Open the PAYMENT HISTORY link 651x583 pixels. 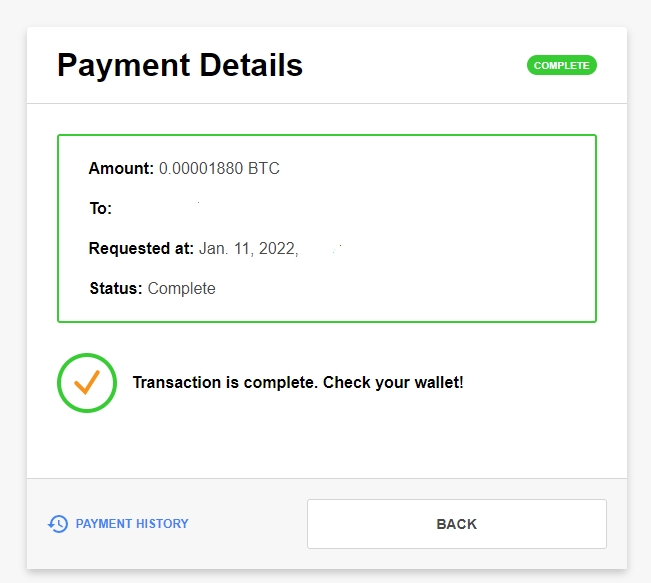point(132,524)
